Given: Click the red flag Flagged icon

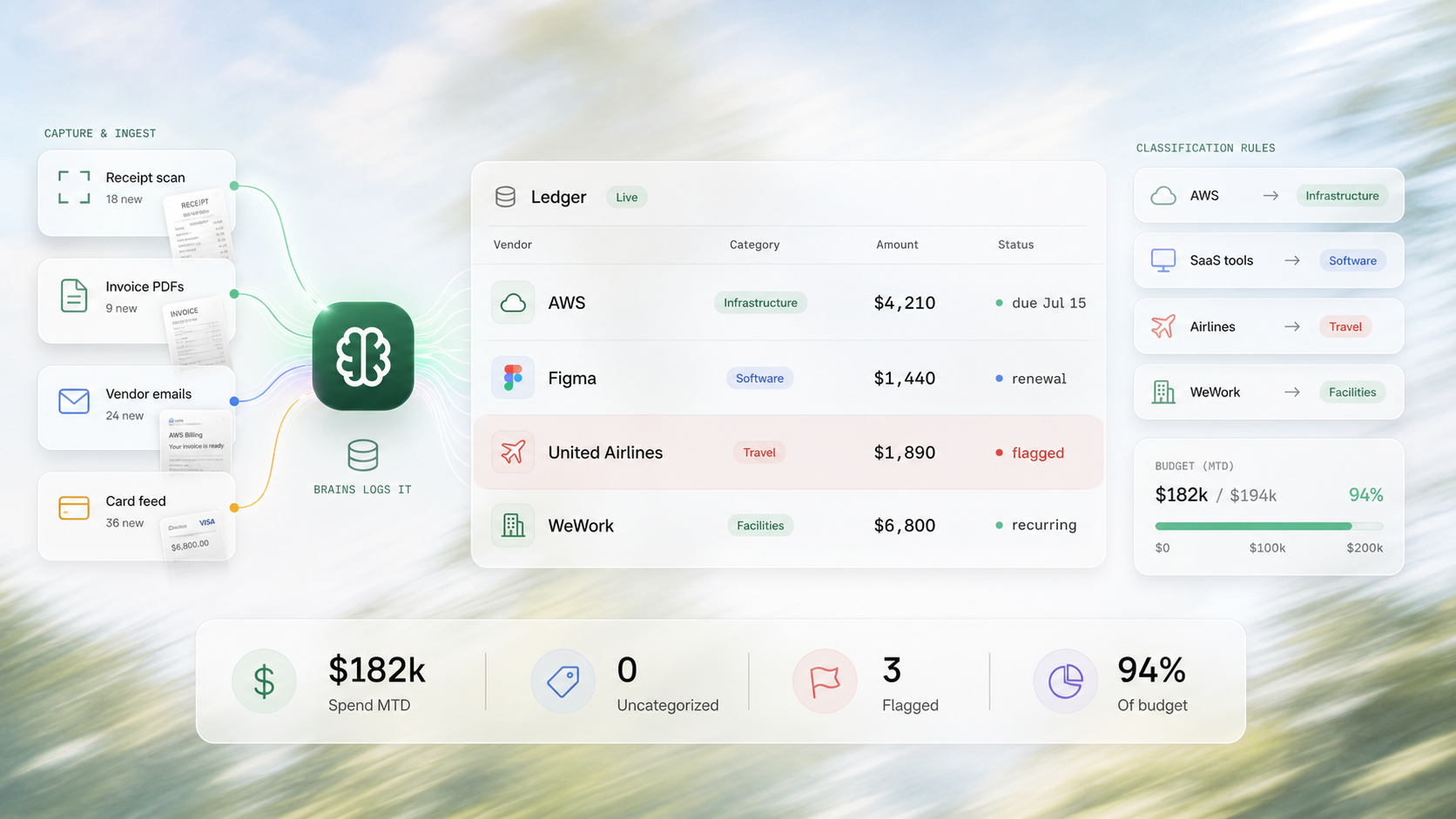Looking at the screenshot, I should (825, 681).
